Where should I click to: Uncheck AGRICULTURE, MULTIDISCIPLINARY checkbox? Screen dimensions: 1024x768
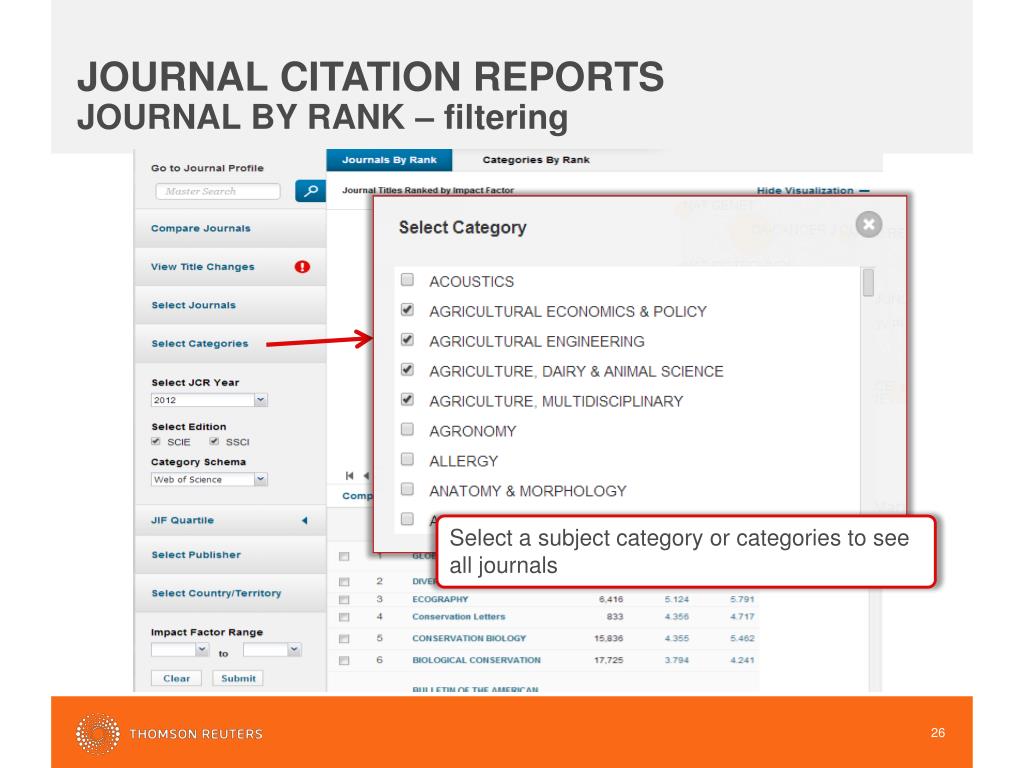(407, 399)
